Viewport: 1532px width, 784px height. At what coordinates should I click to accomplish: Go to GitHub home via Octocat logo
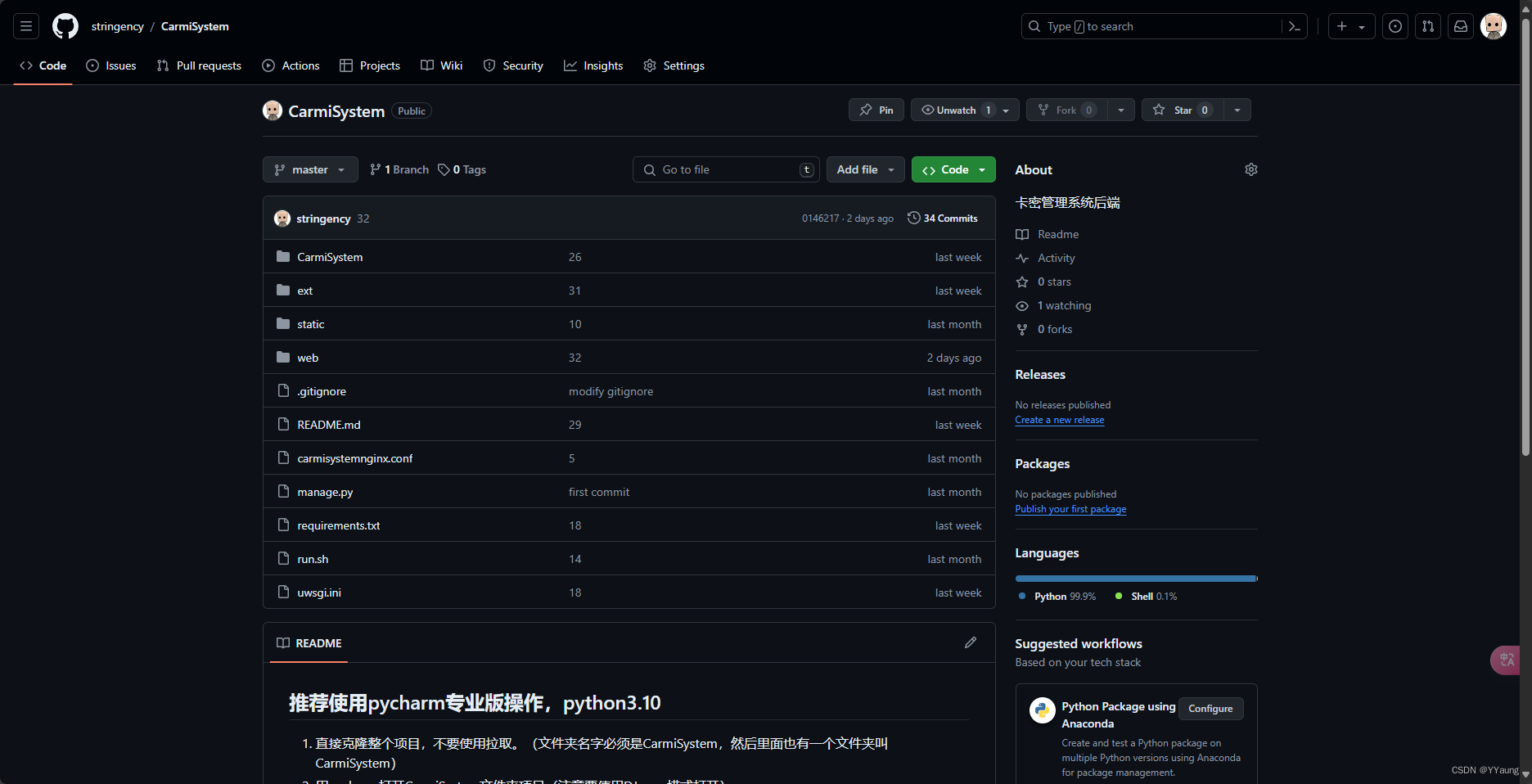pyautogui.click(x=65, y=26)
